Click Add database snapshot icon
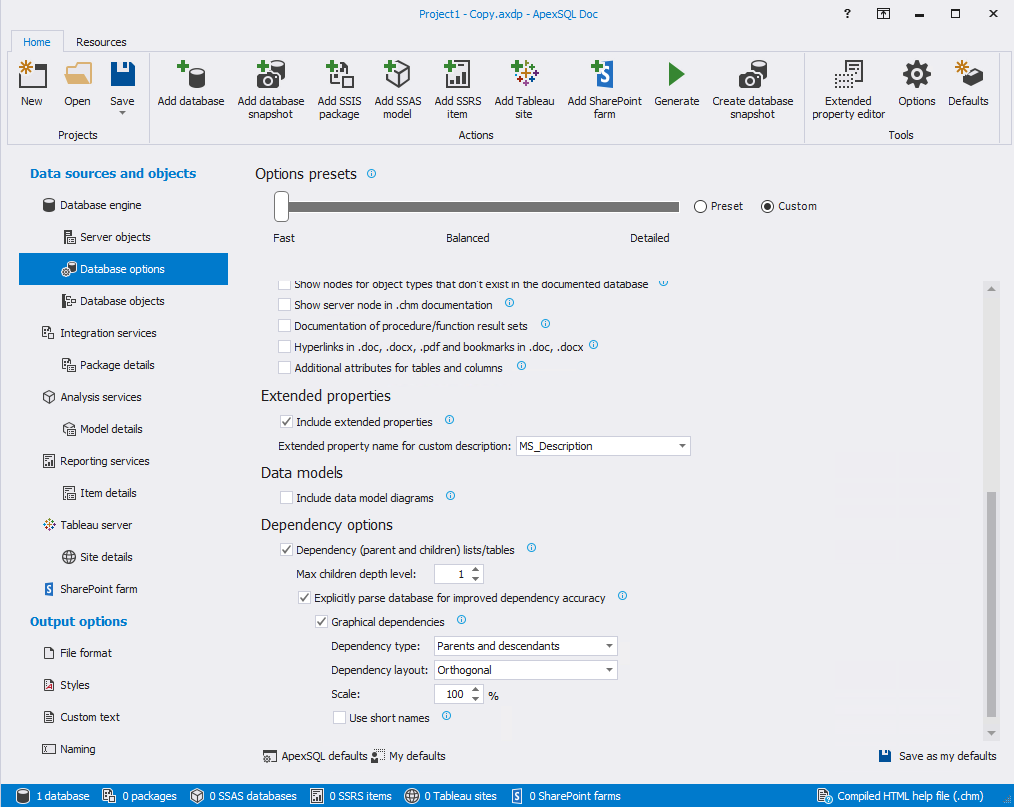The height and width of the screenshot is (807, 1014). [270, 74]
